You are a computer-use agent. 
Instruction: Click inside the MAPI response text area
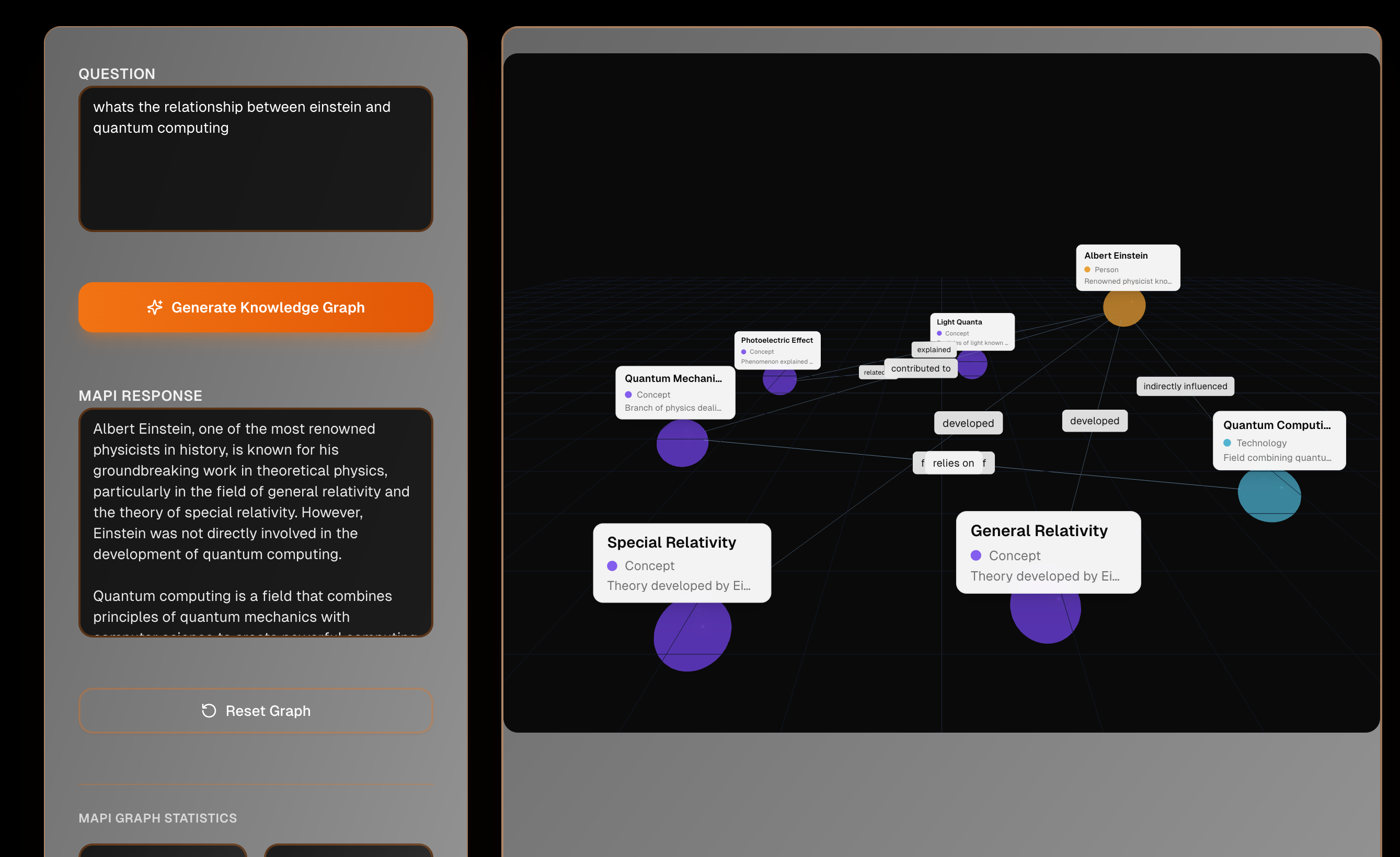tap(256, 522)
